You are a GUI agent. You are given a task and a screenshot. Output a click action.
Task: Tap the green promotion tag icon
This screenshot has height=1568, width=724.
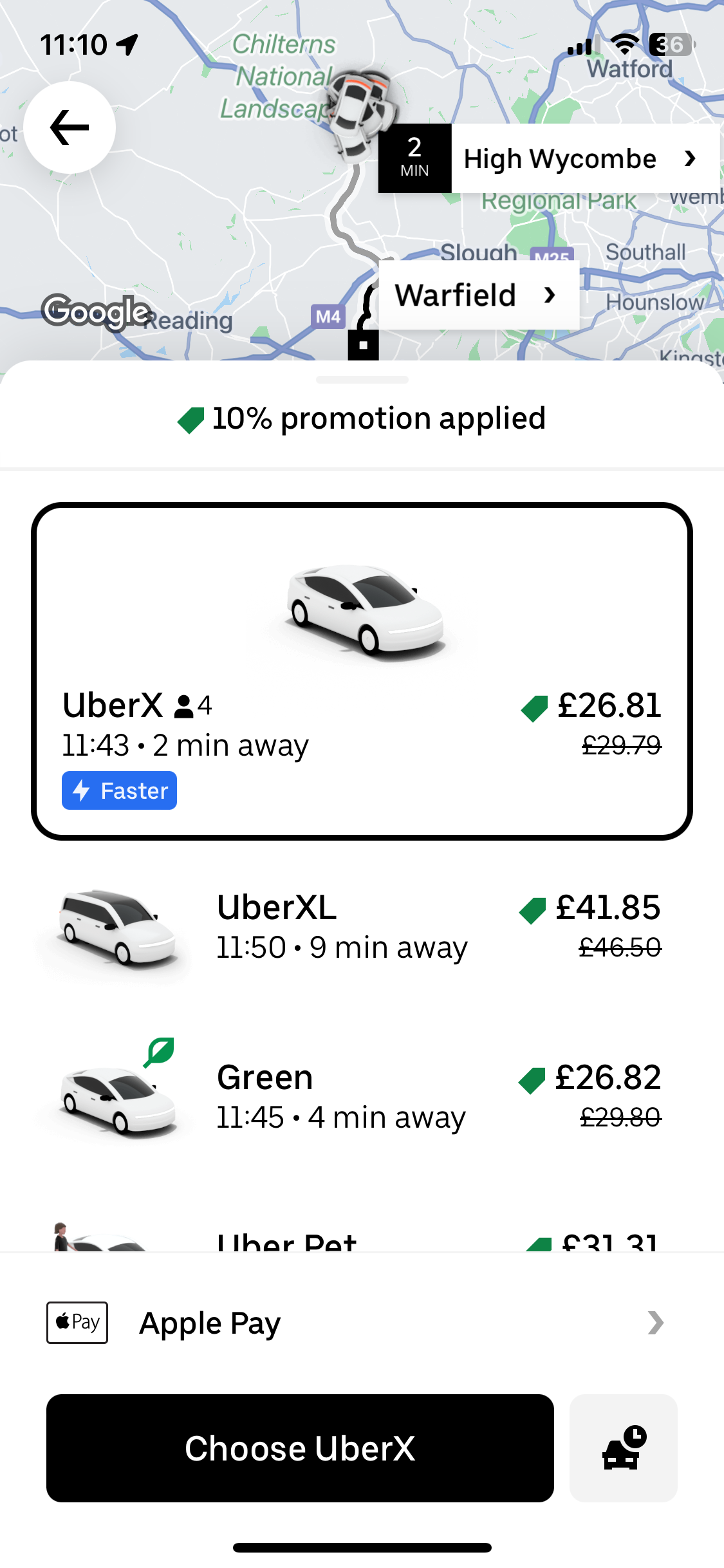coord(190,420)
